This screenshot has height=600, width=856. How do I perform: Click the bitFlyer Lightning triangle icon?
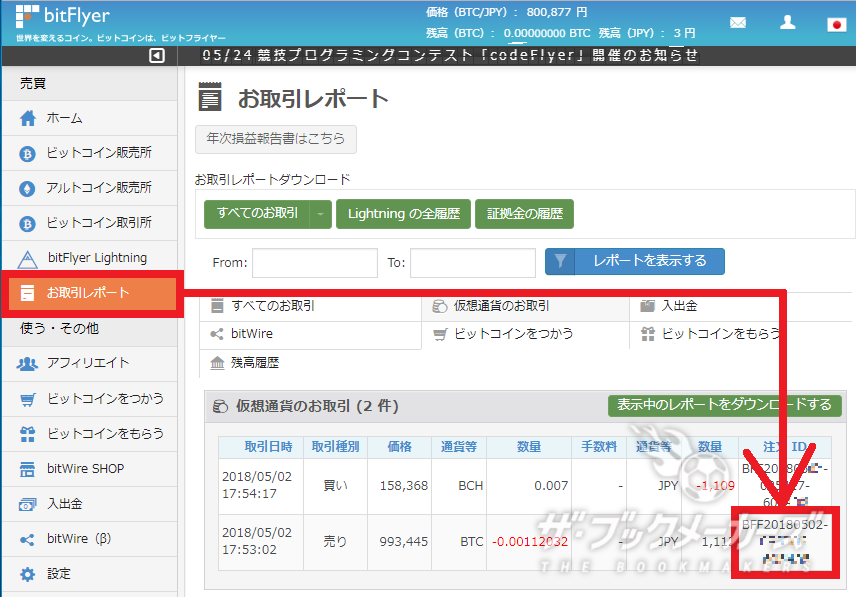27,259
